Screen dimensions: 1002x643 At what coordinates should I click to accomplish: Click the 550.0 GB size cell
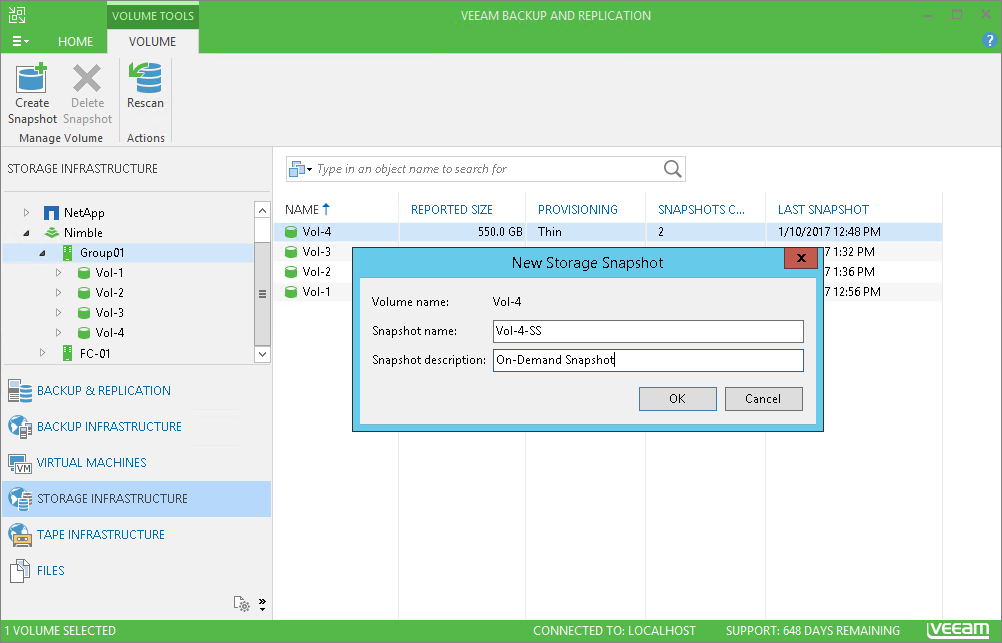pyautogui.click(x=500, y=232)
